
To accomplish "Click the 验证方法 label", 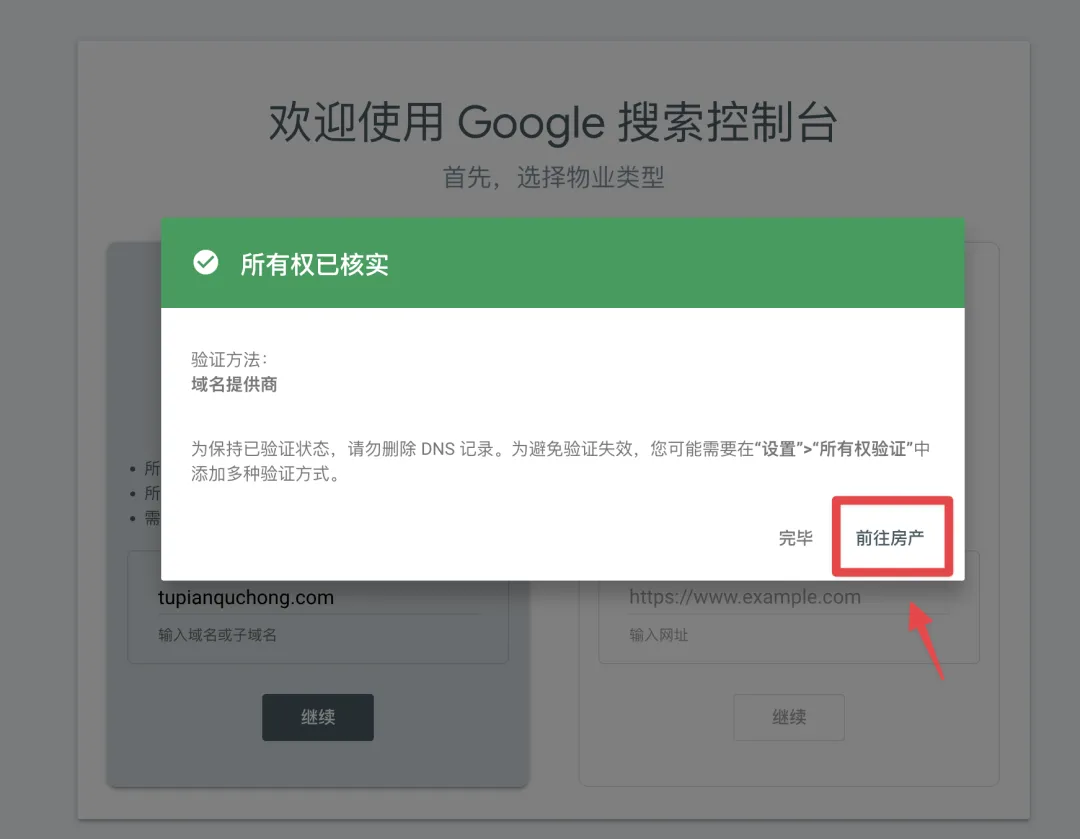I will click(229, 360).
